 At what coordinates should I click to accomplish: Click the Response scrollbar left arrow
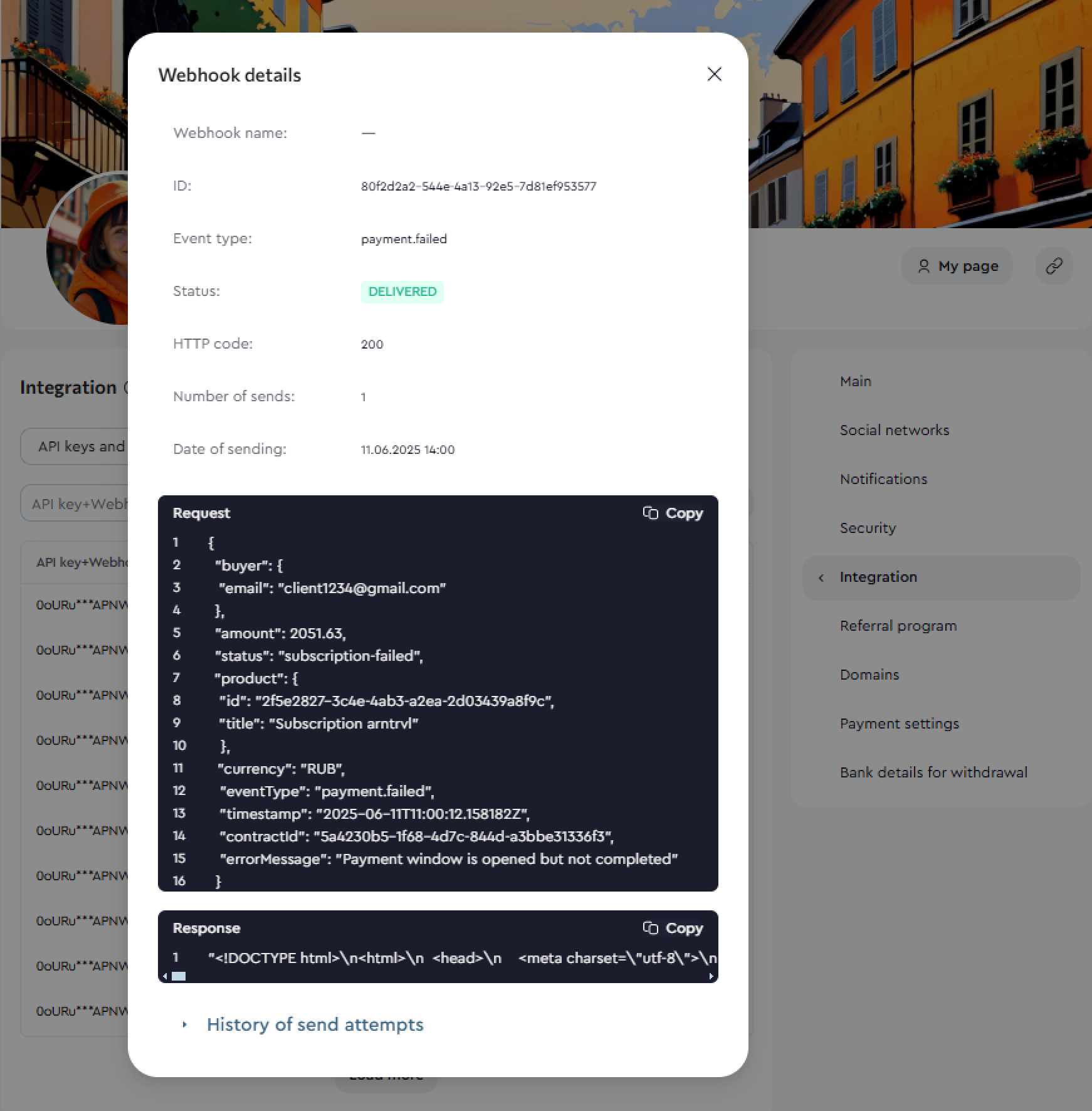[x=165, y=976]
